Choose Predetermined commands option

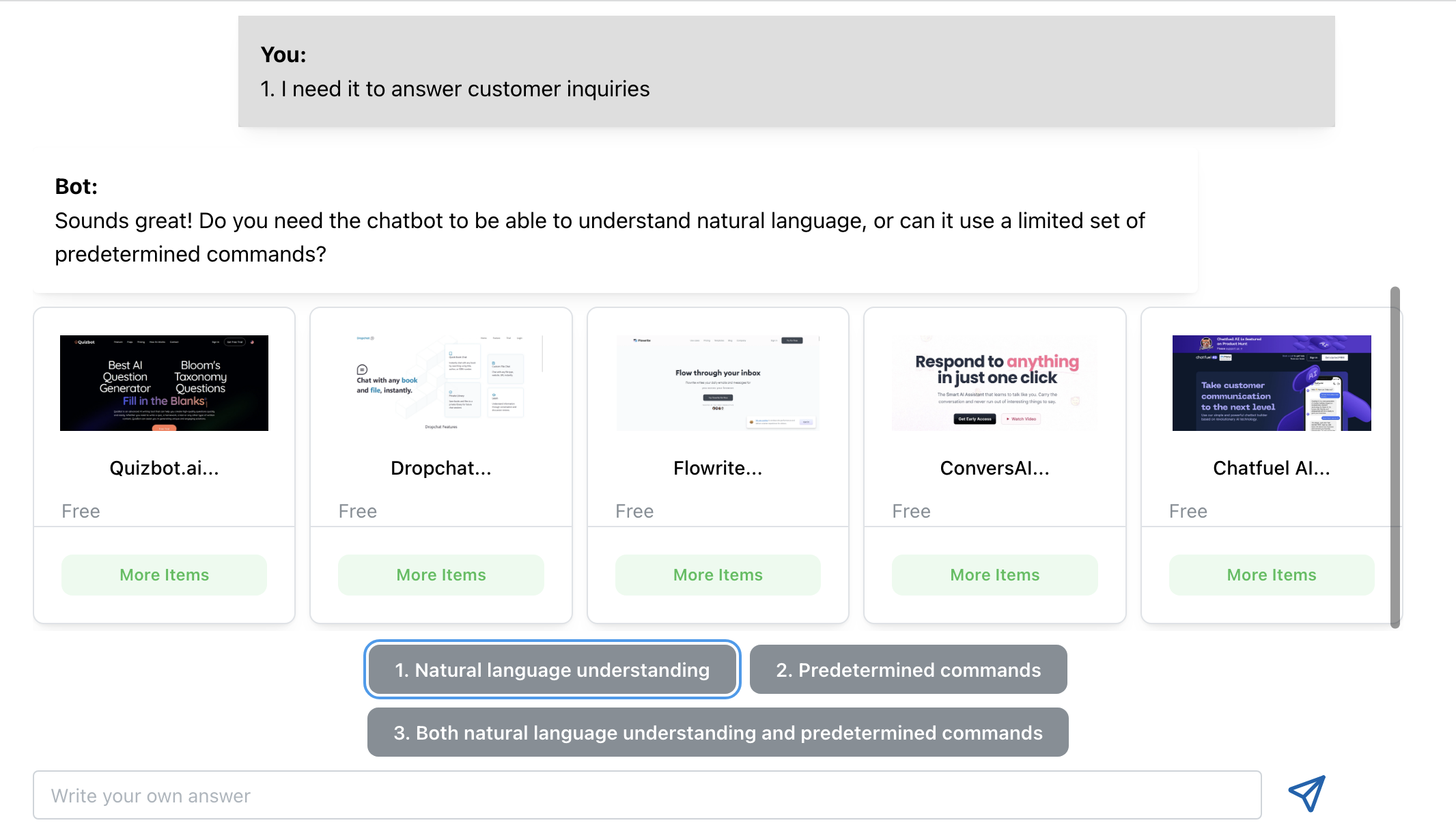click(908, 670)
